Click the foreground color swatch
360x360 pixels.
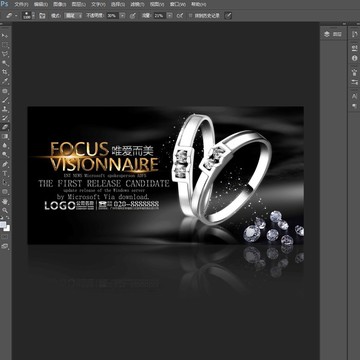3,225
